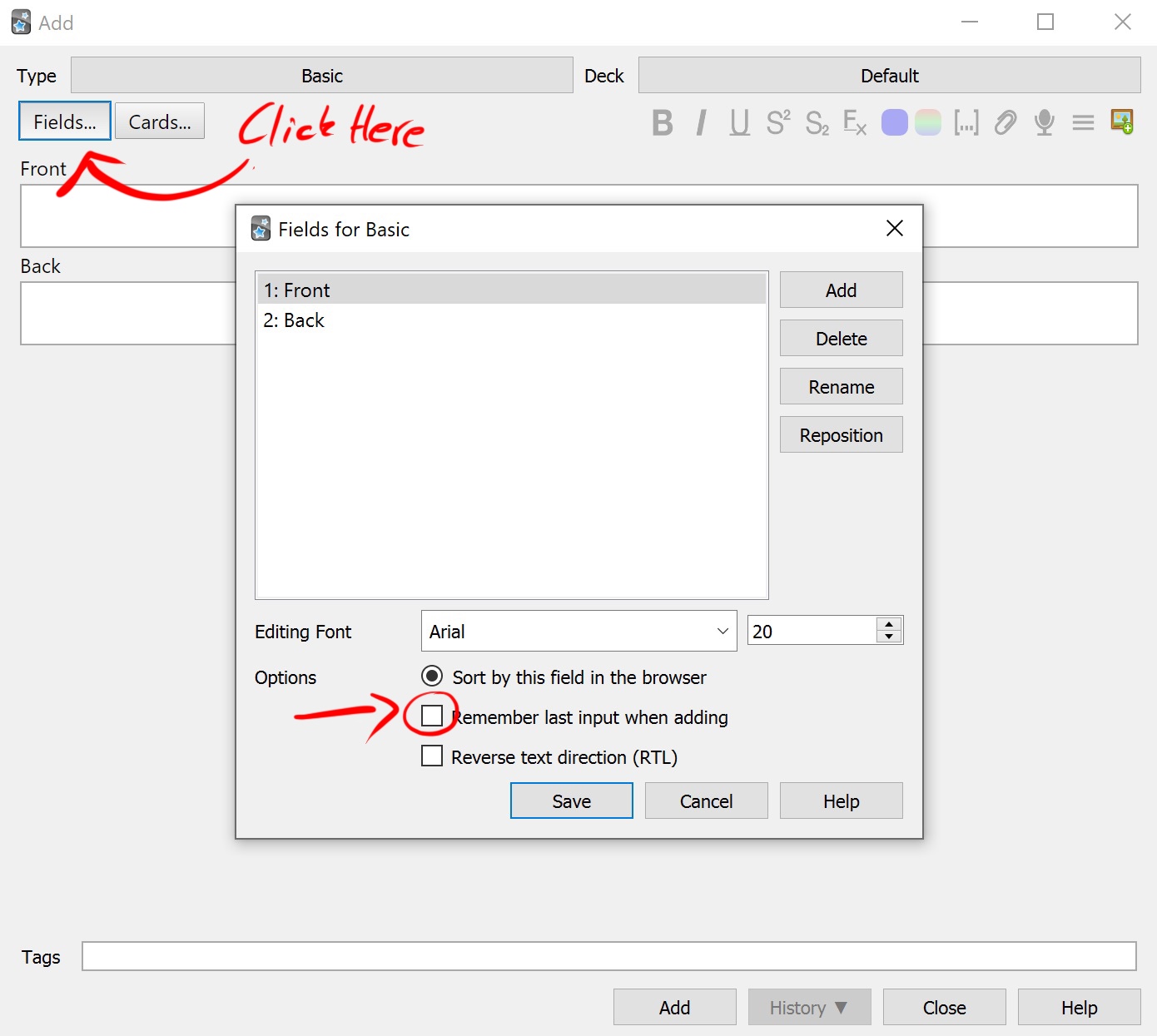
Task: Open the History dropdown
Action: point(808,1007)
